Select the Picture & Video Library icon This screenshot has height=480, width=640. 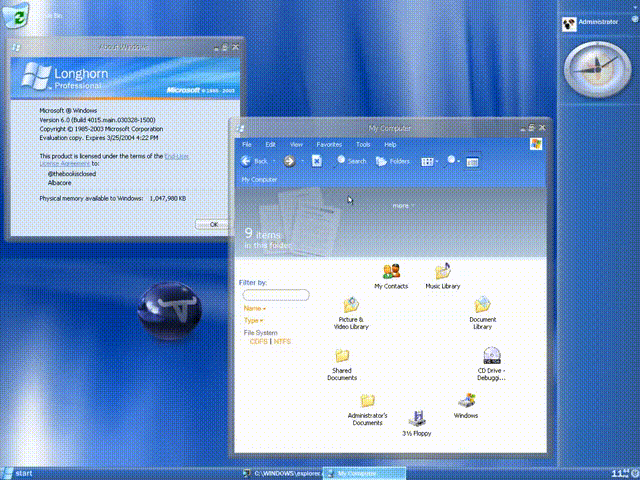(x=351, y=313)
